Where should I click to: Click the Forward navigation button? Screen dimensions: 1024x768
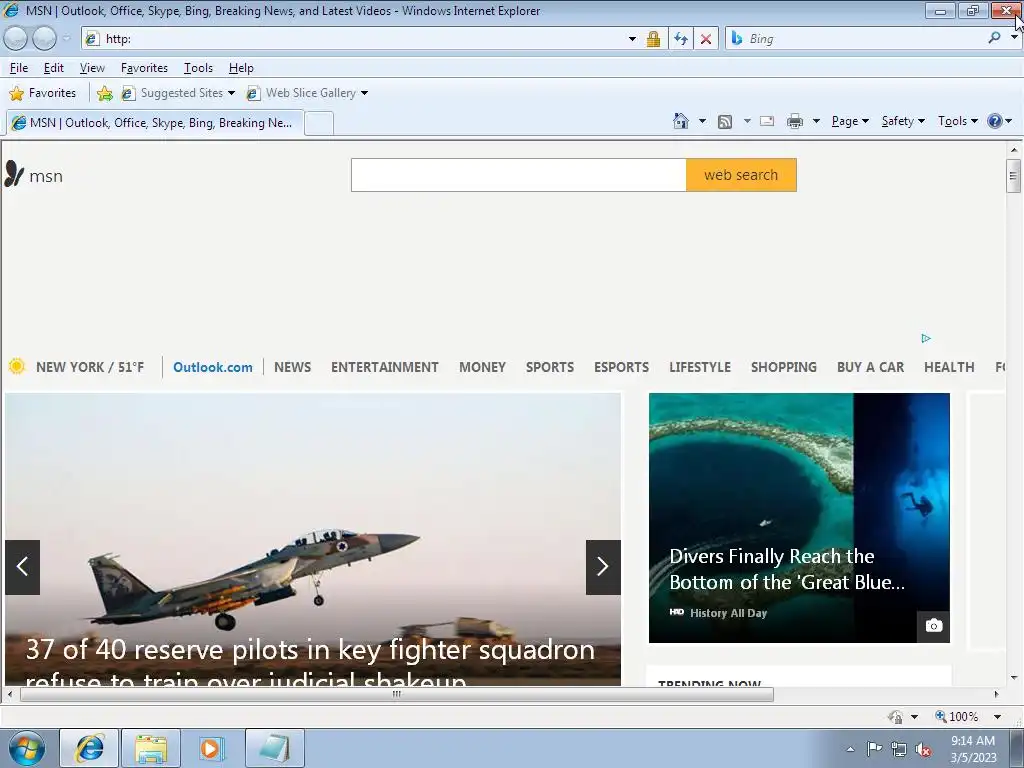pyautogui.click(x=44, y=39)
